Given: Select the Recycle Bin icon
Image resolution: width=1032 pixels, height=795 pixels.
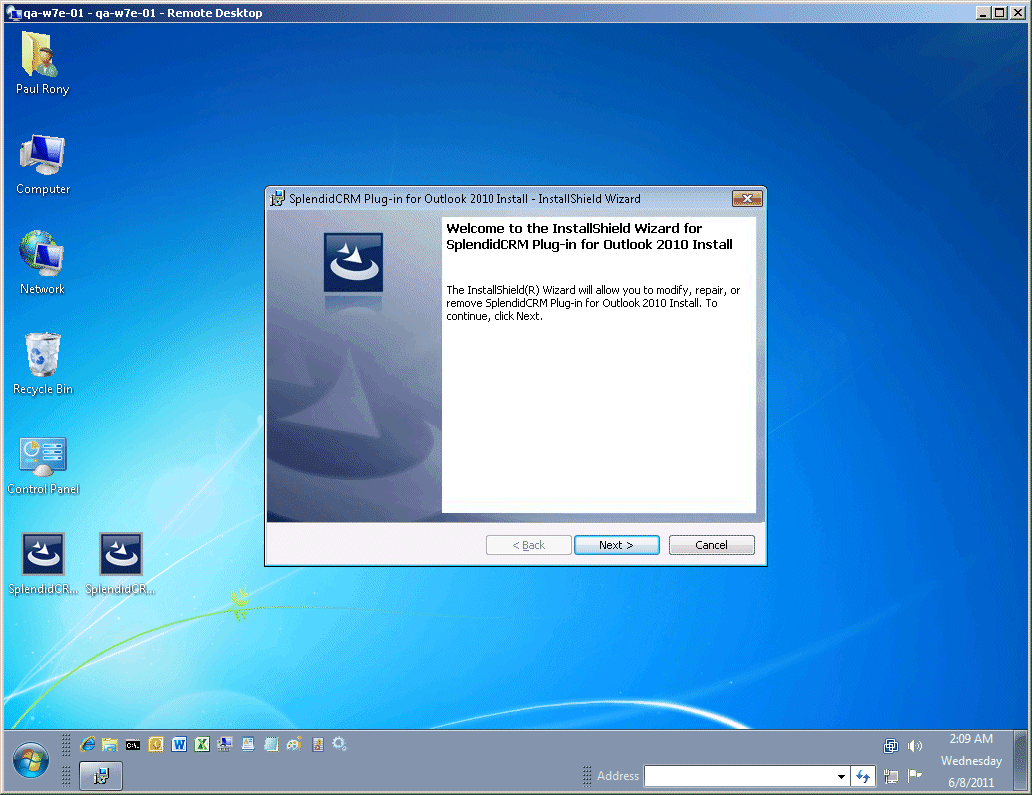Looking at the screenshot, I should [42, 356].
